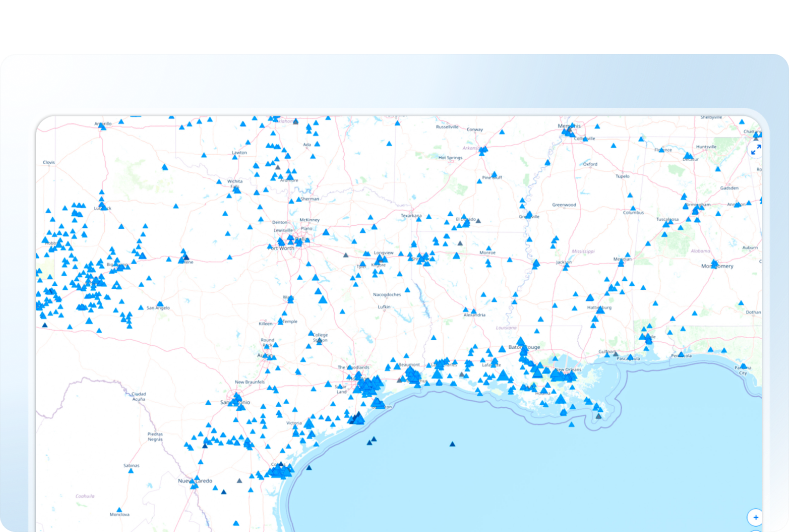Click the marker near Monclova

(118, 508)
